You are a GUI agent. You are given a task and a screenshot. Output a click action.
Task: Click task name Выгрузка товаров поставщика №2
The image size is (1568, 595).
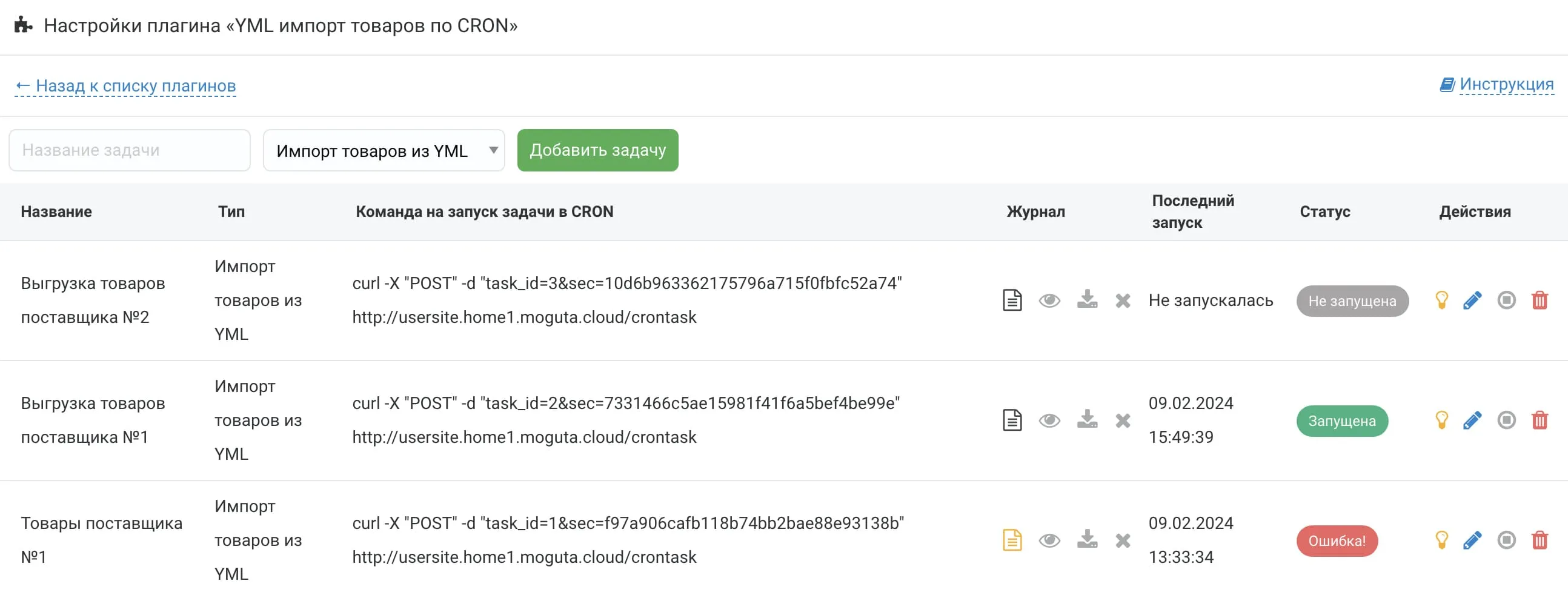tap(93, 301)
